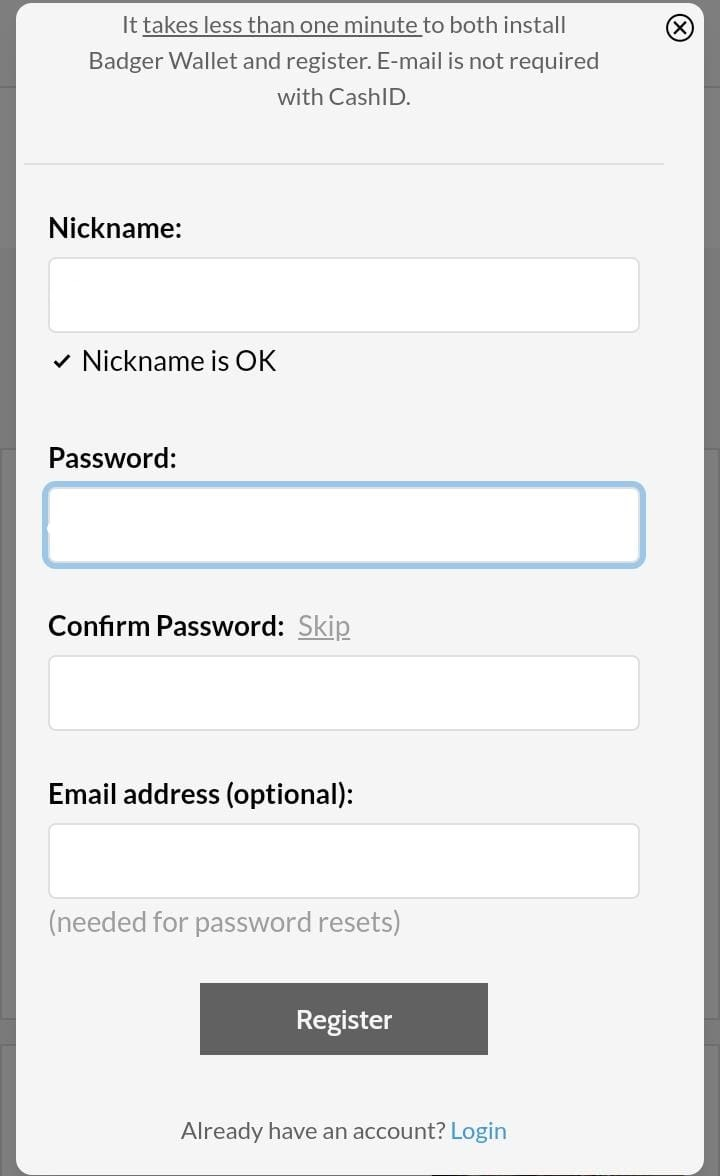720x1176 pixels.
Task: Click the "Password:" field label
Action: tap(112, 458)
